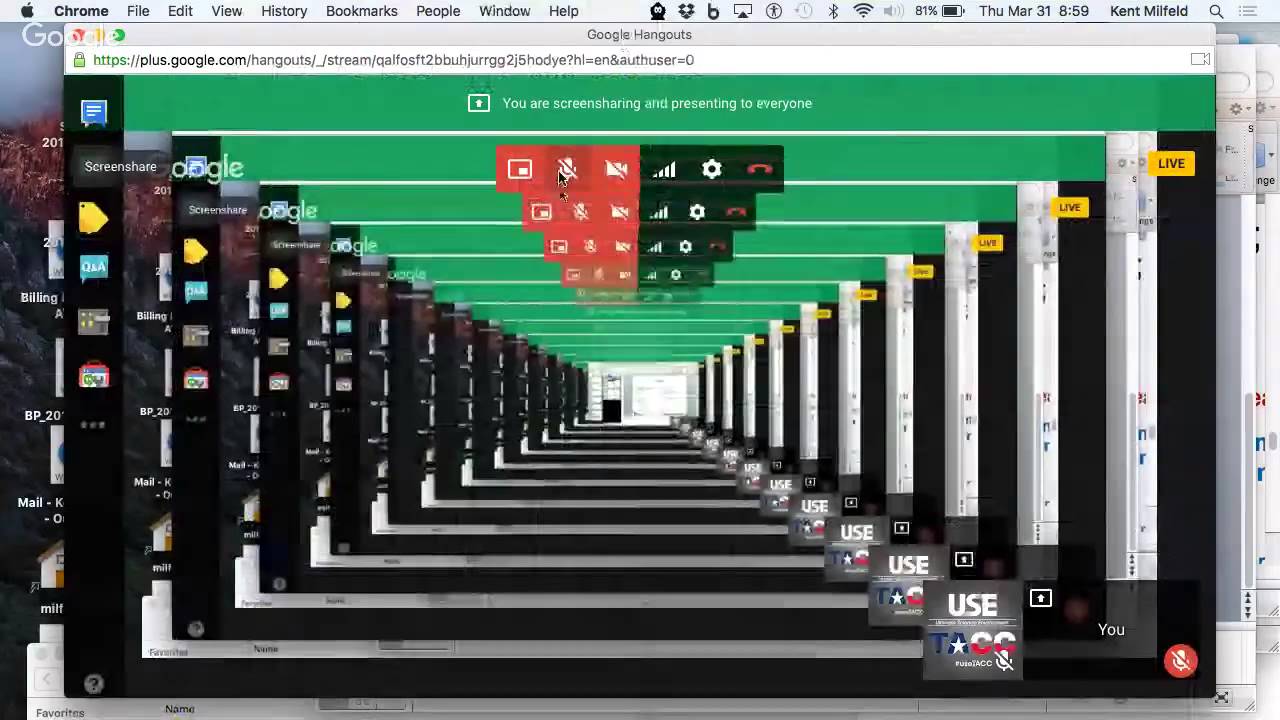Toggle the camera off button in call toolbar
This screenshot has width=1280, height=720.
point(616,170)
